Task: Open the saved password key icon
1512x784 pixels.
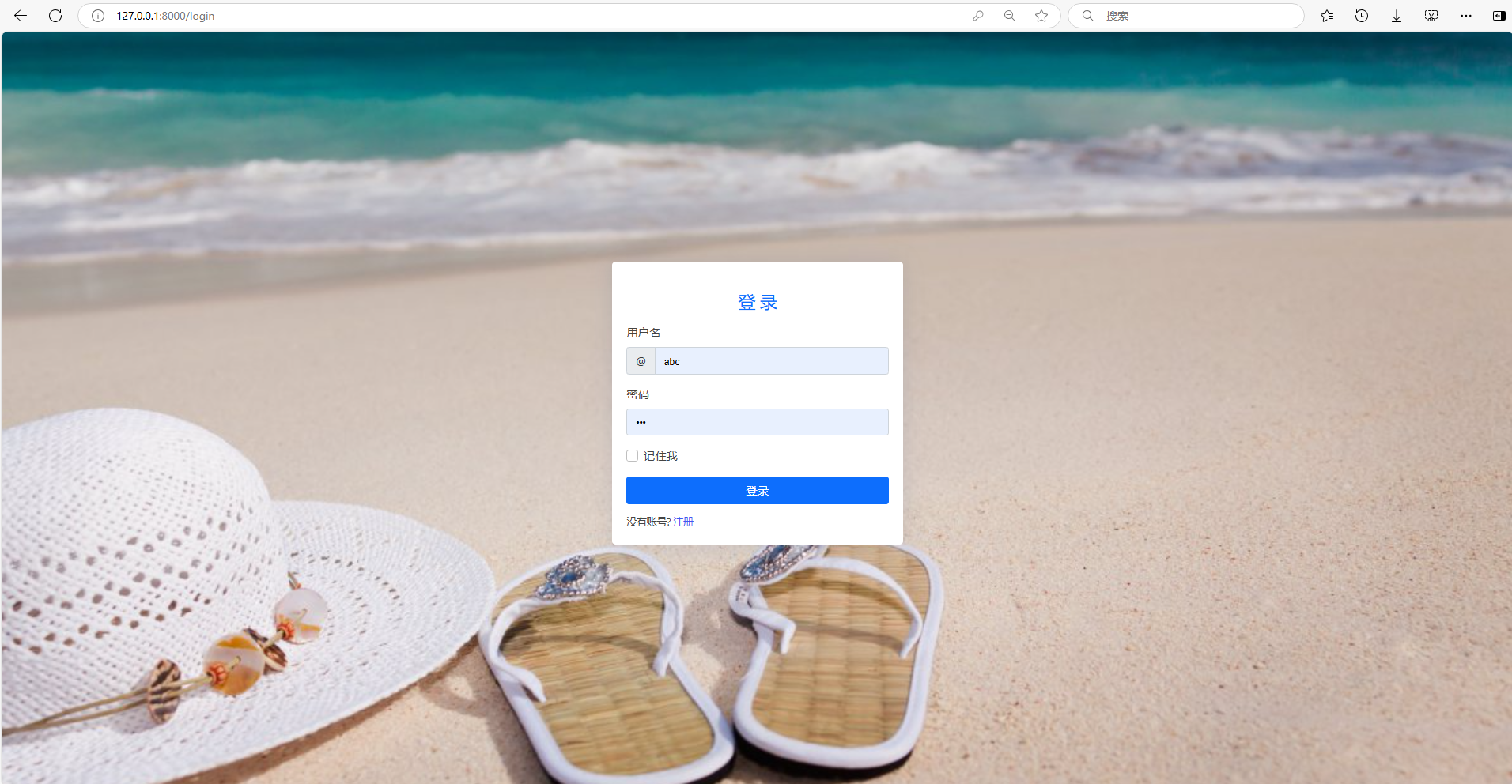Action: (x=978, y=16)
